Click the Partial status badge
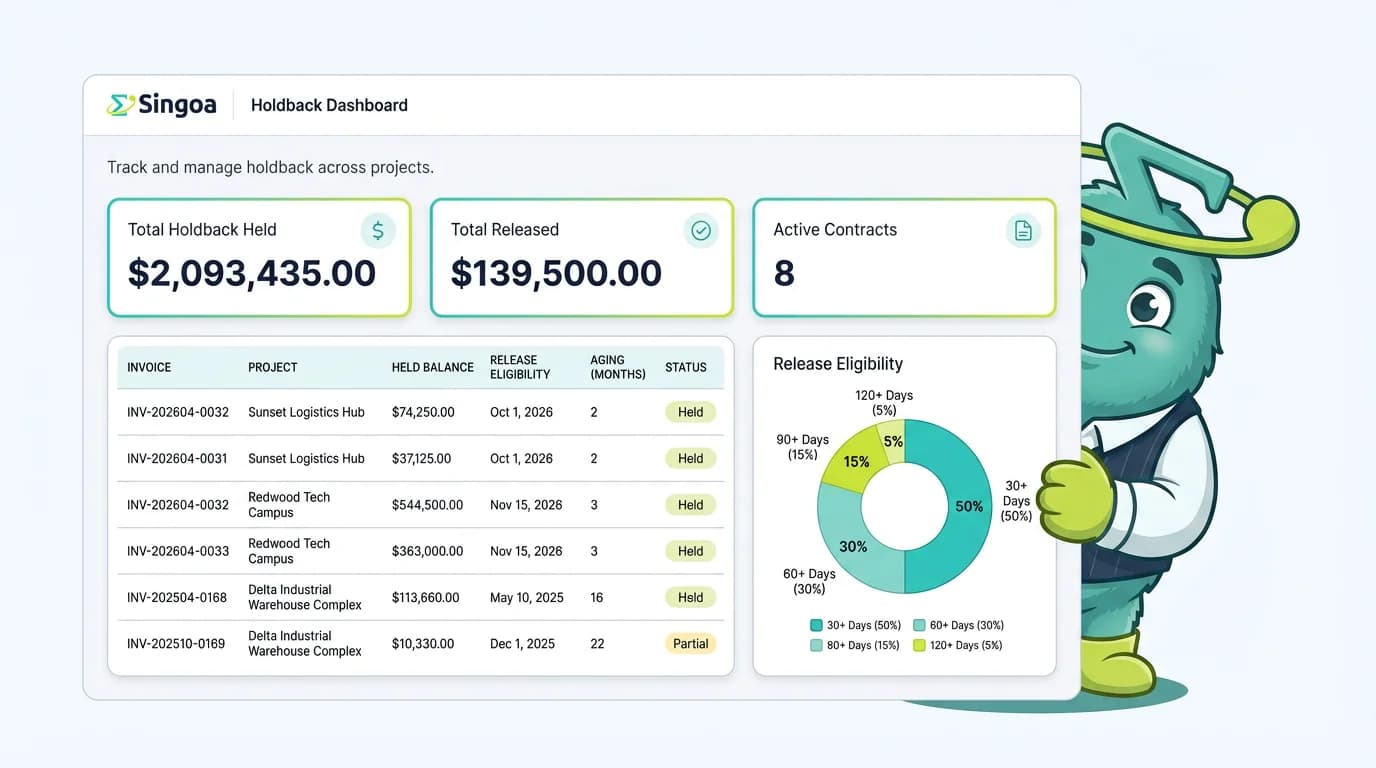Screen dimensions: 1376x768 coord(690,644)
